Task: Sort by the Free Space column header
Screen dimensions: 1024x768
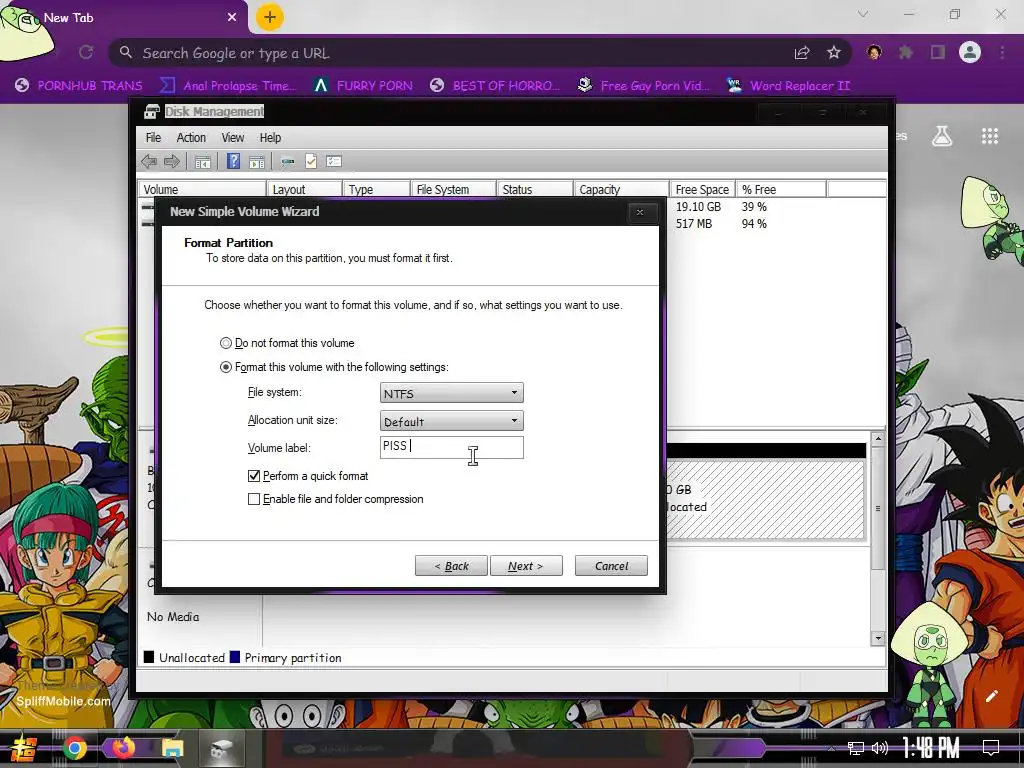Action: point(703,189)
